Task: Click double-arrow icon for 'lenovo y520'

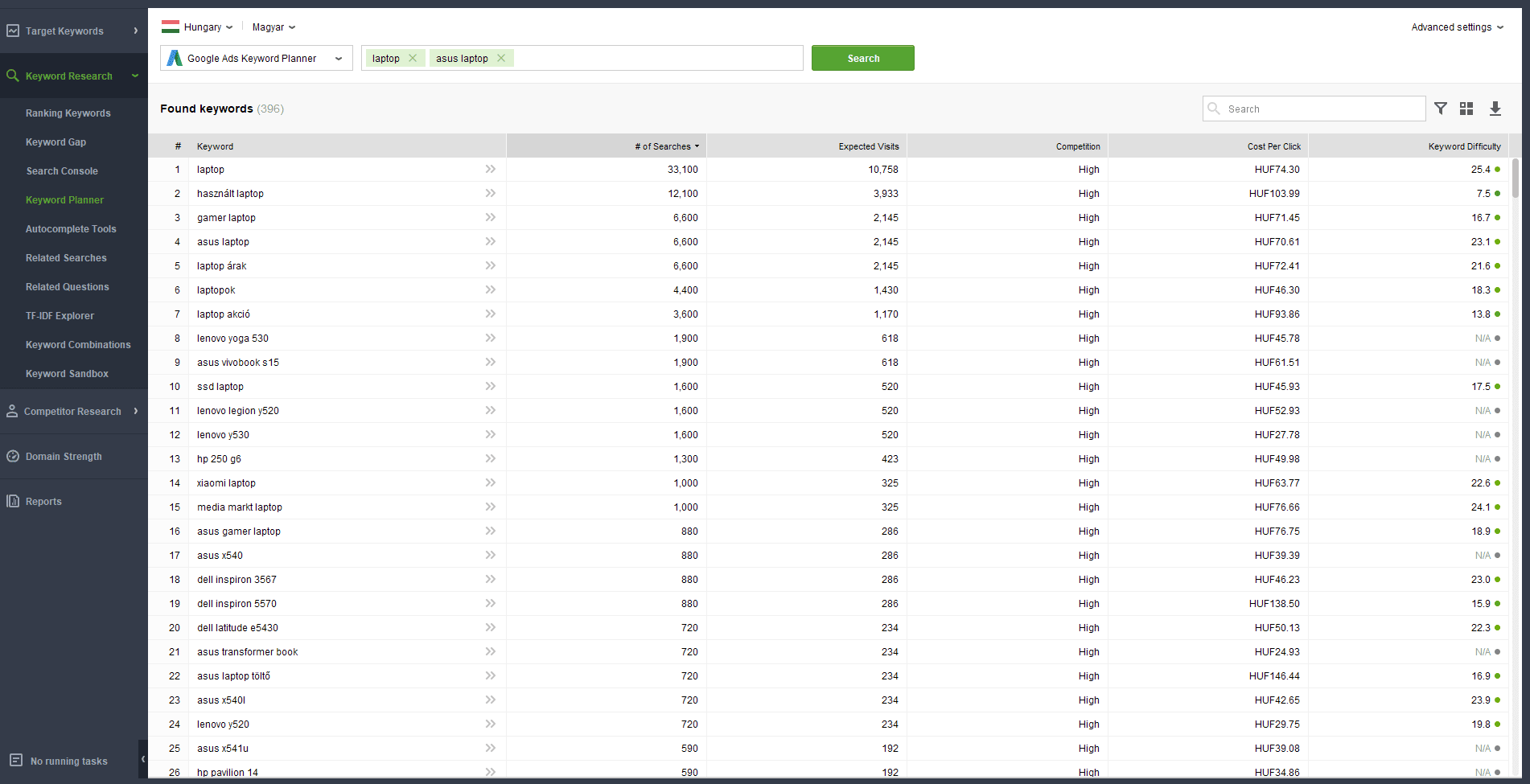Action: (x=491, y=724)
